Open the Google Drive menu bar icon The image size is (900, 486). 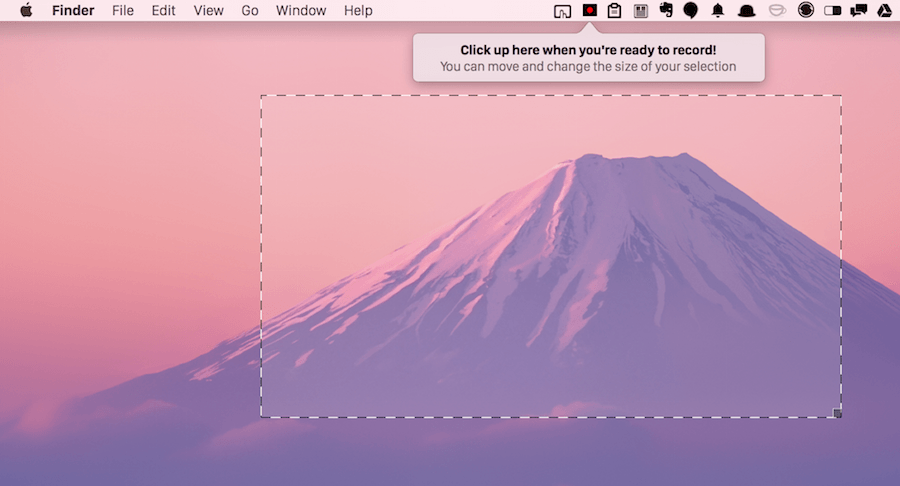(x=884, y=11)
